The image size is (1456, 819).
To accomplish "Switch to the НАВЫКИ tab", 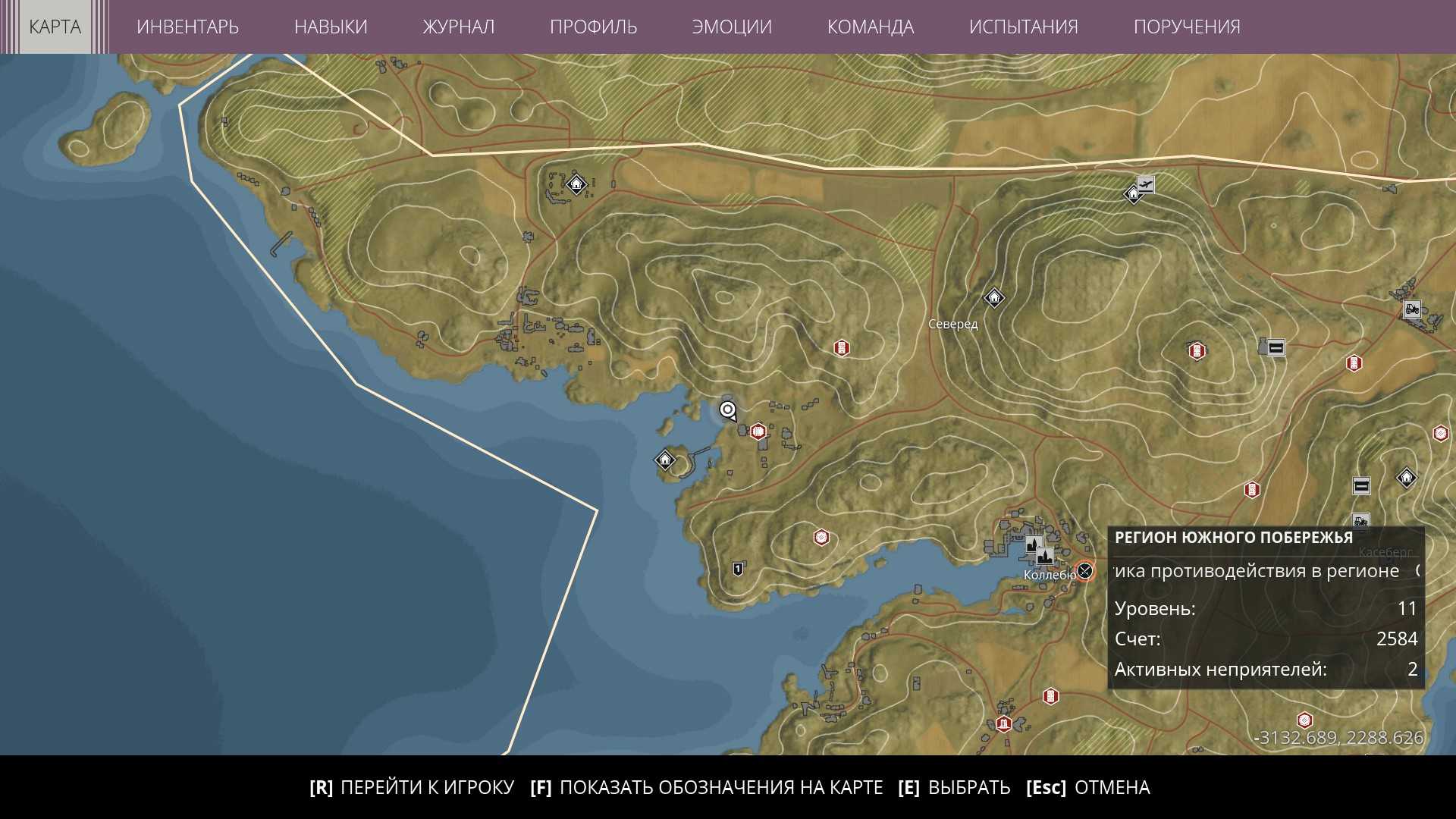I will coord(331,27).
